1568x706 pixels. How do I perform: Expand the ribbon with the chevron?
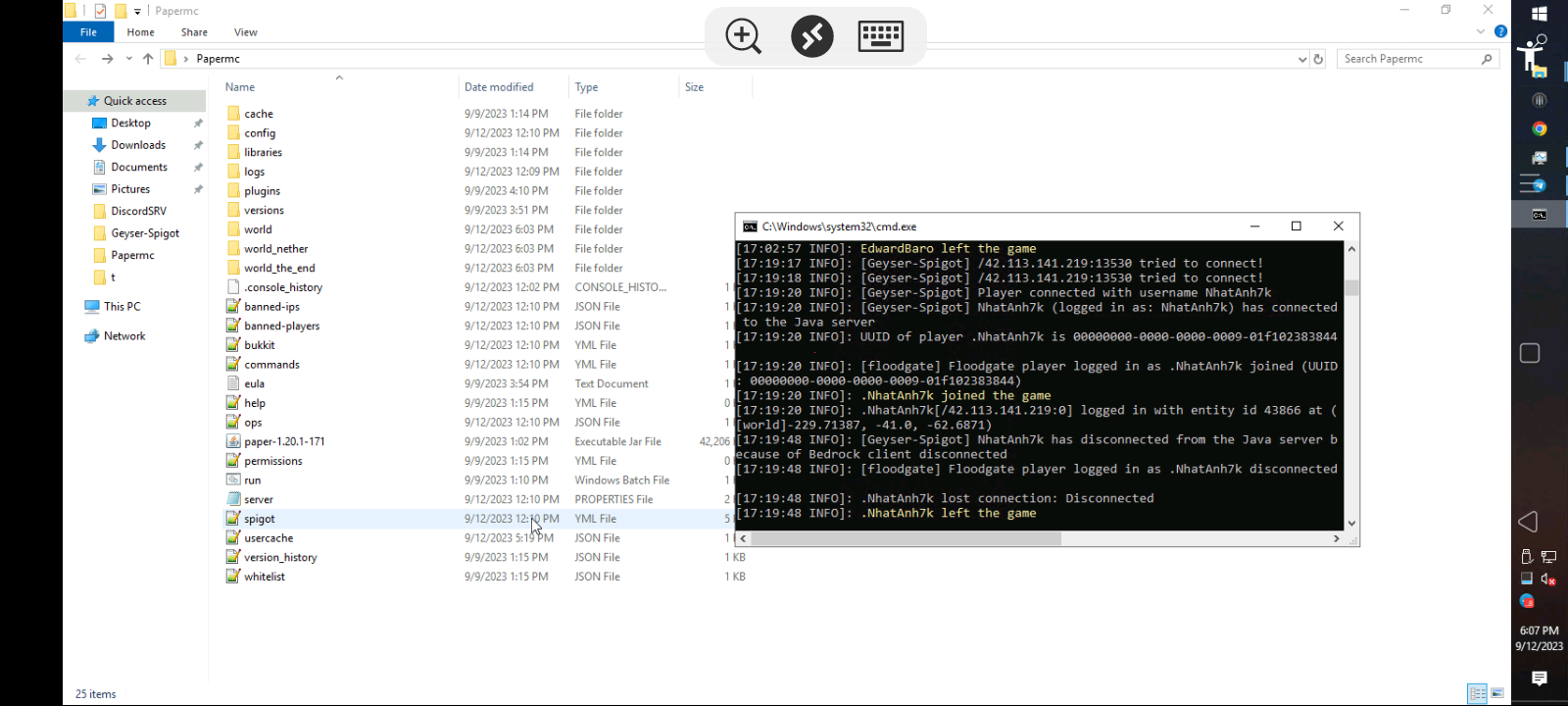pos(1481,31)
